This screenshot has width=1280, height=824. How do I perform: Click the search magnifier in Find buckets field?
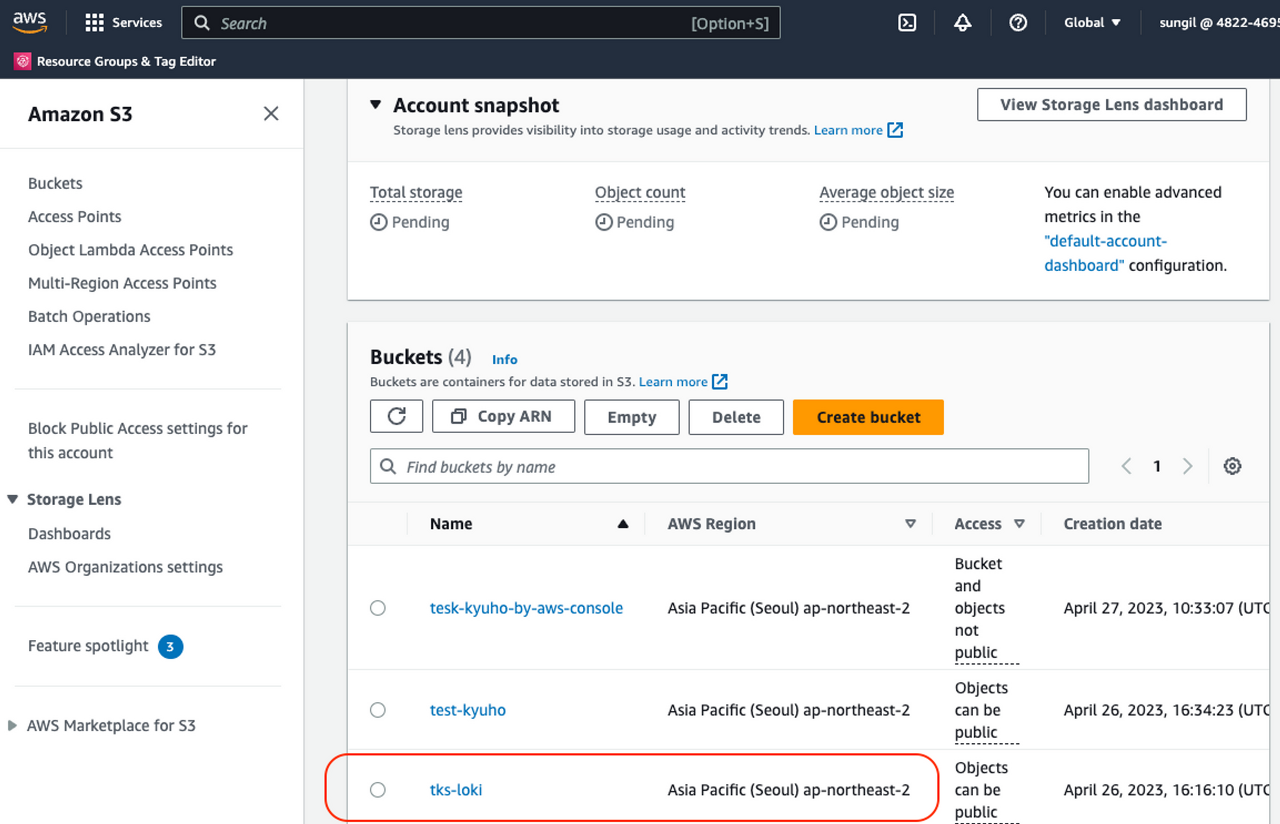388,467
